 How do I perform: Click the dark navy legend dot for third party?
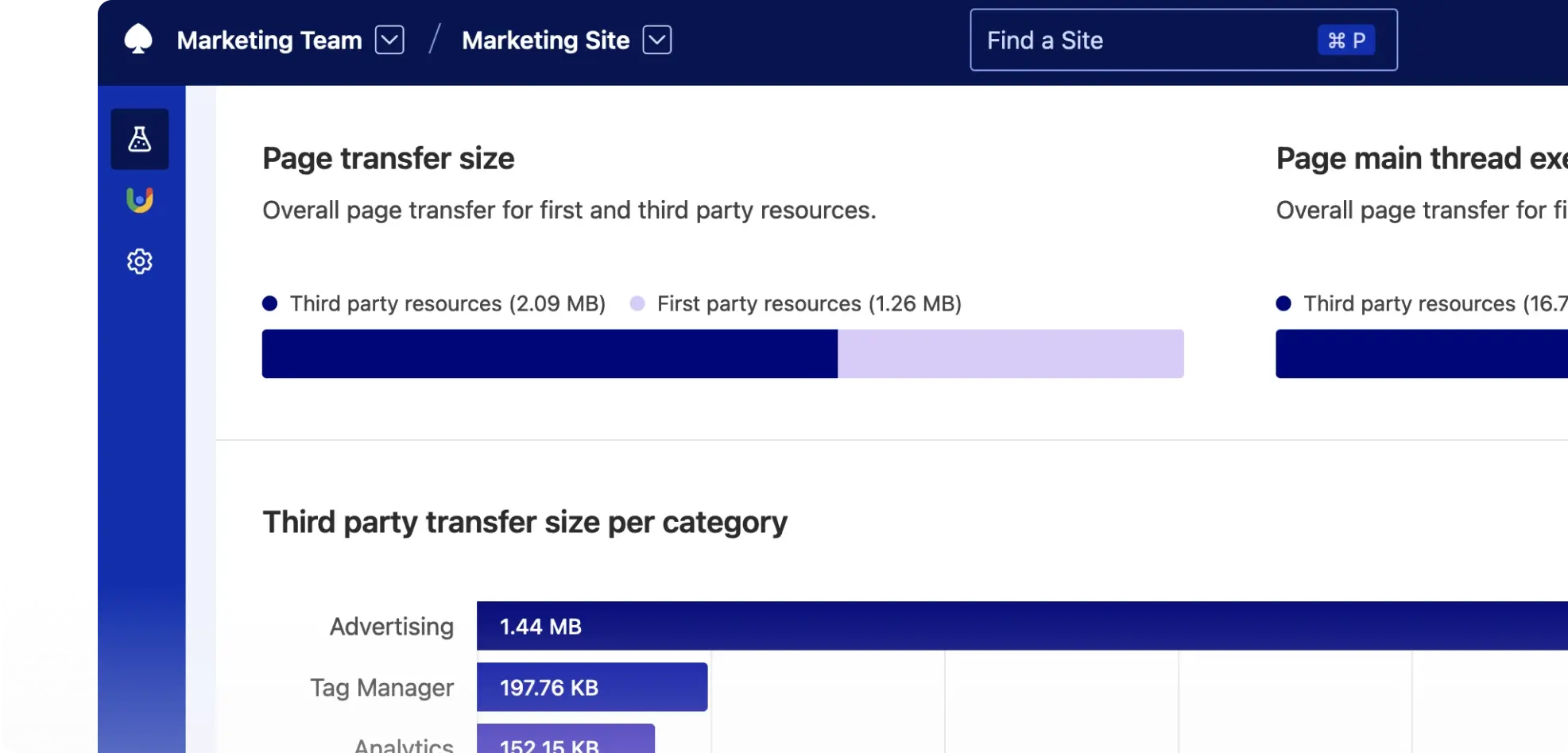point(269,303)
